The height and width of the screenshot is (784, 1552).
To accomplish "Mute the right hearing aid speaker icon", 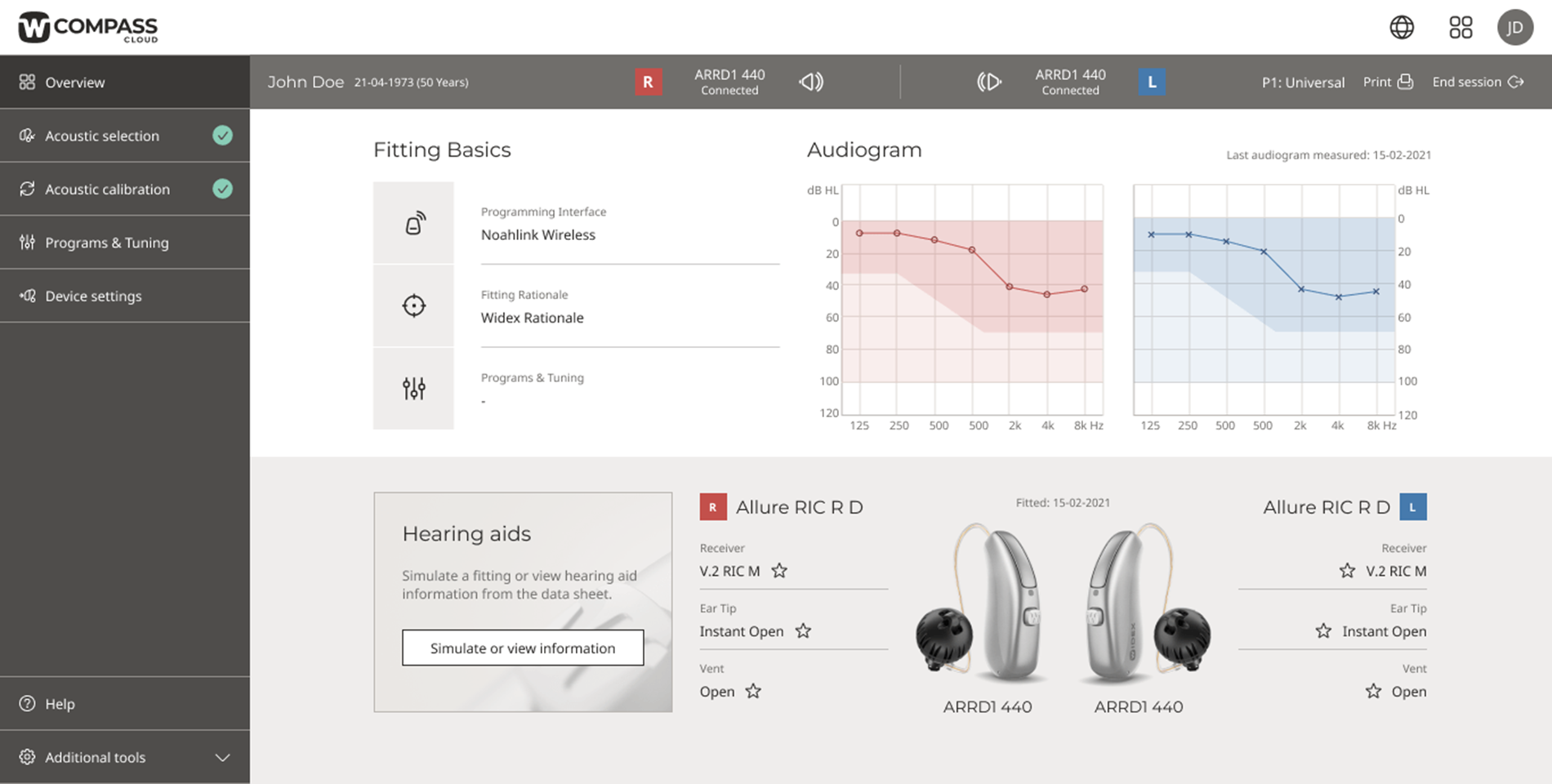I will click(810, 82).
